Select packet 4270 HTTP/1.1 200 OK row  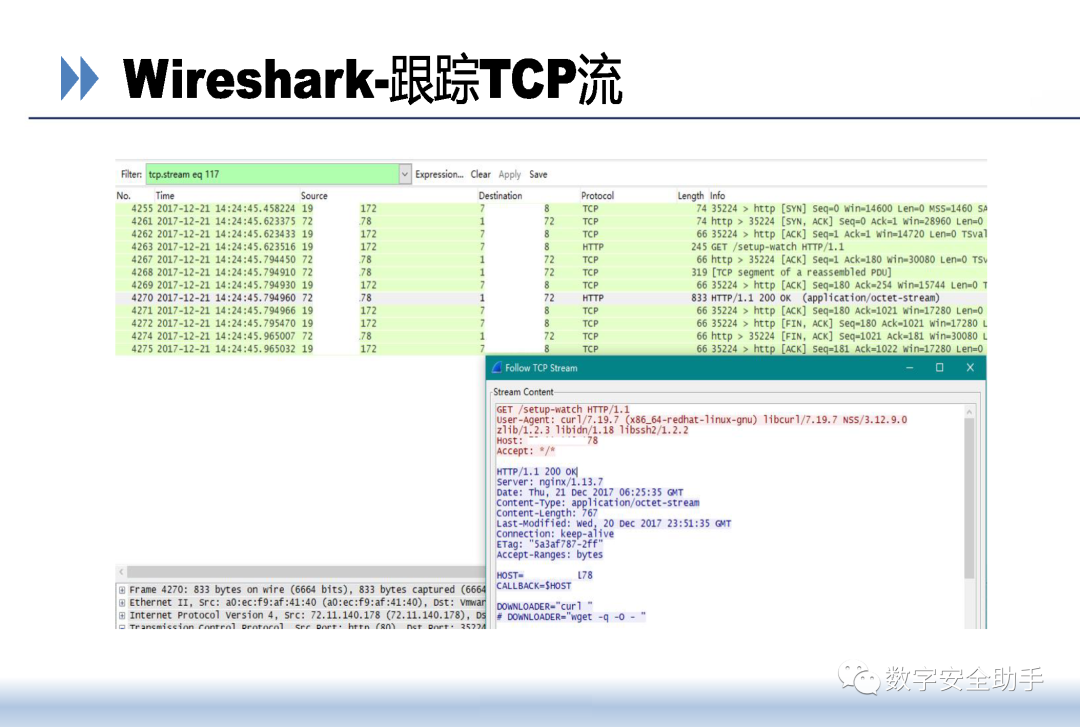pos(551,298)
